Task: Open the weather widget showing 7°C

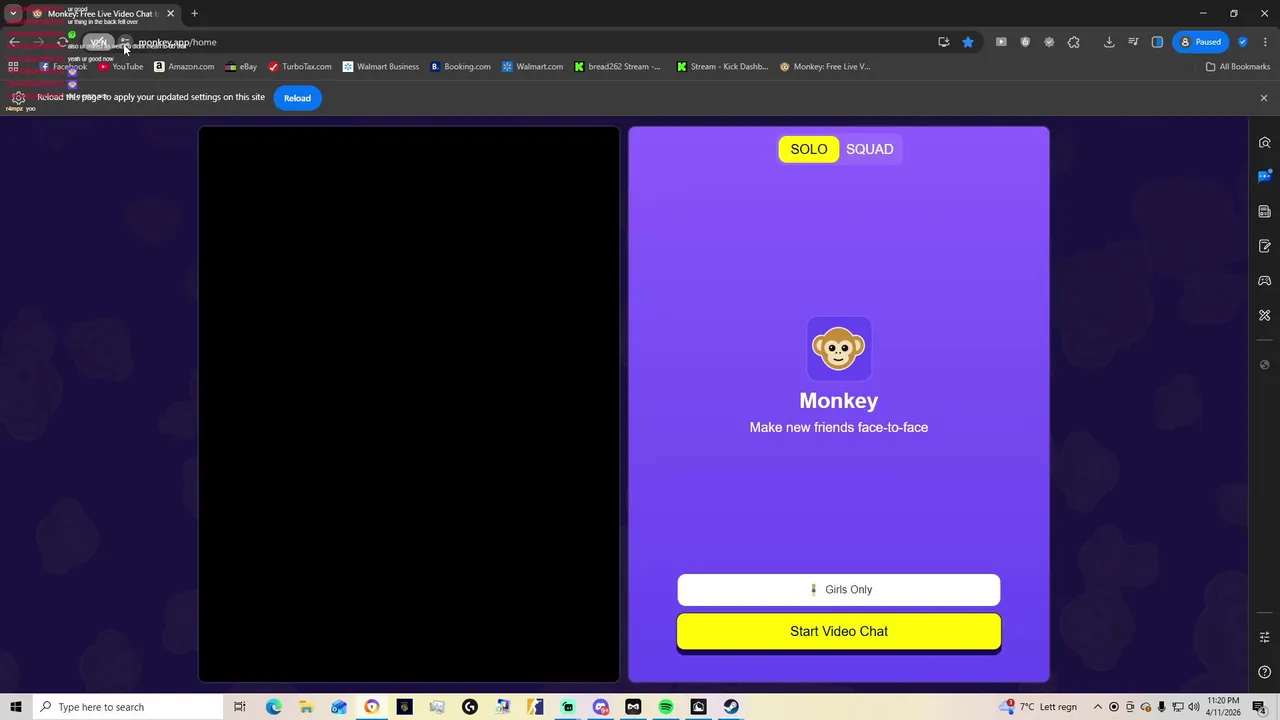Action: coord(1038,707)
